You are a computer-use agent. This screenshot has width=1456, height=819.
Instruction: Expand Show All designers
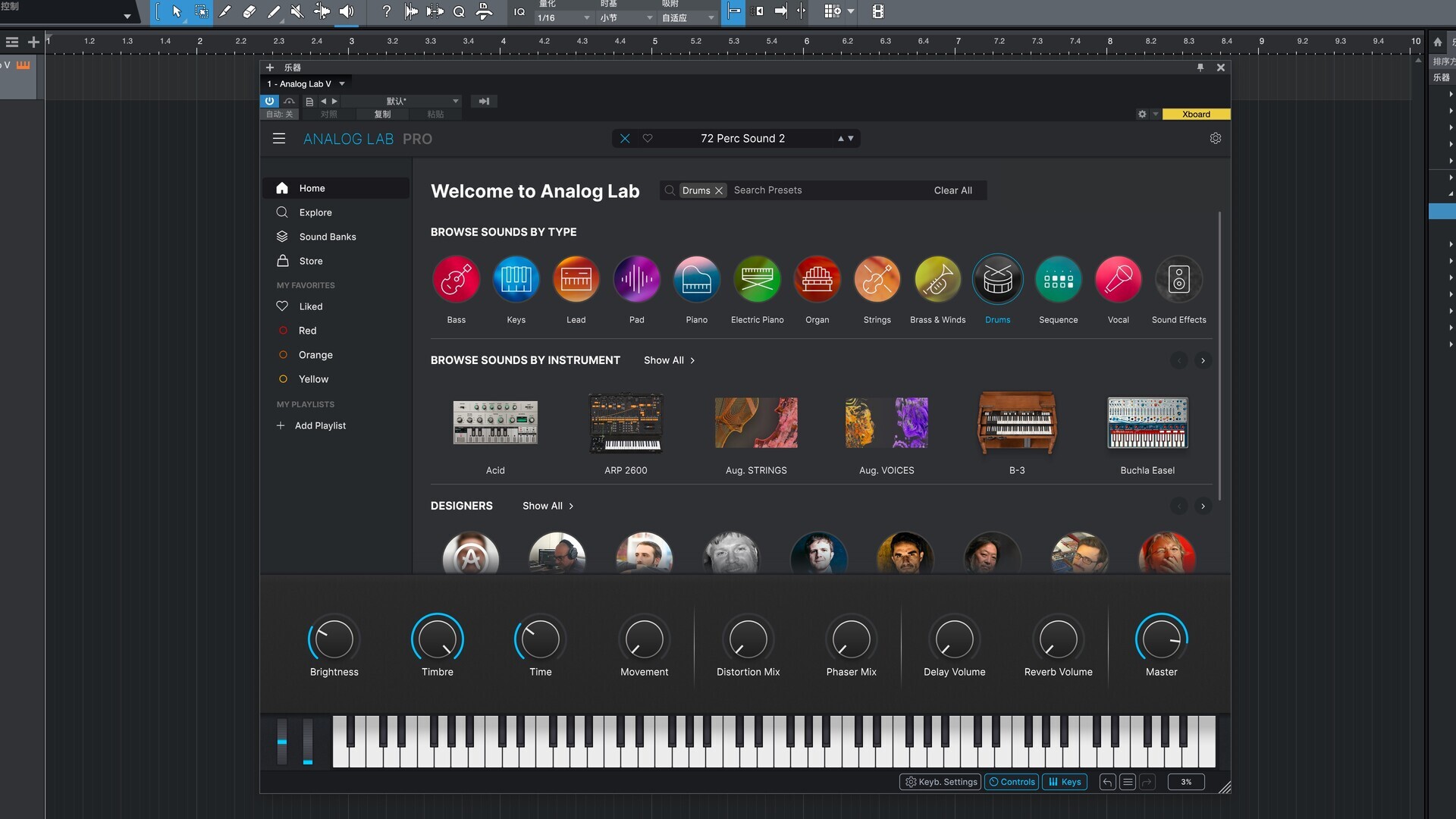coord(548,506)
